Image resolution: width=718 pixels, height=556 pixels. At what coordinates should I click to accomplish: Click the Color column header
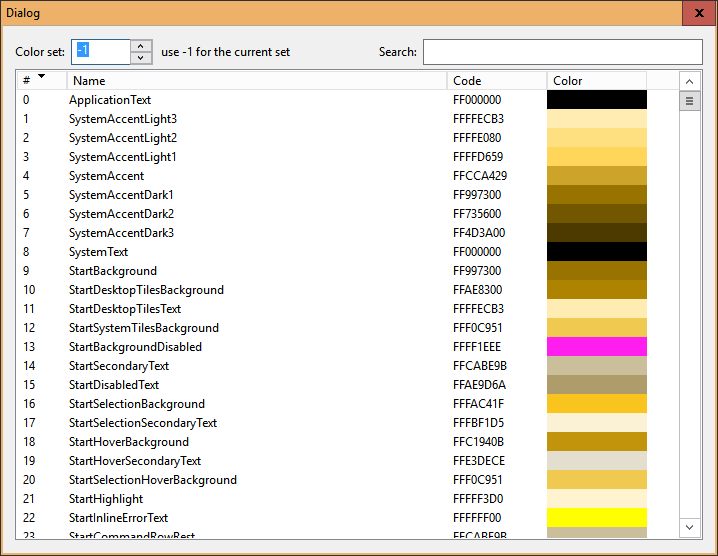click(597, 81)
